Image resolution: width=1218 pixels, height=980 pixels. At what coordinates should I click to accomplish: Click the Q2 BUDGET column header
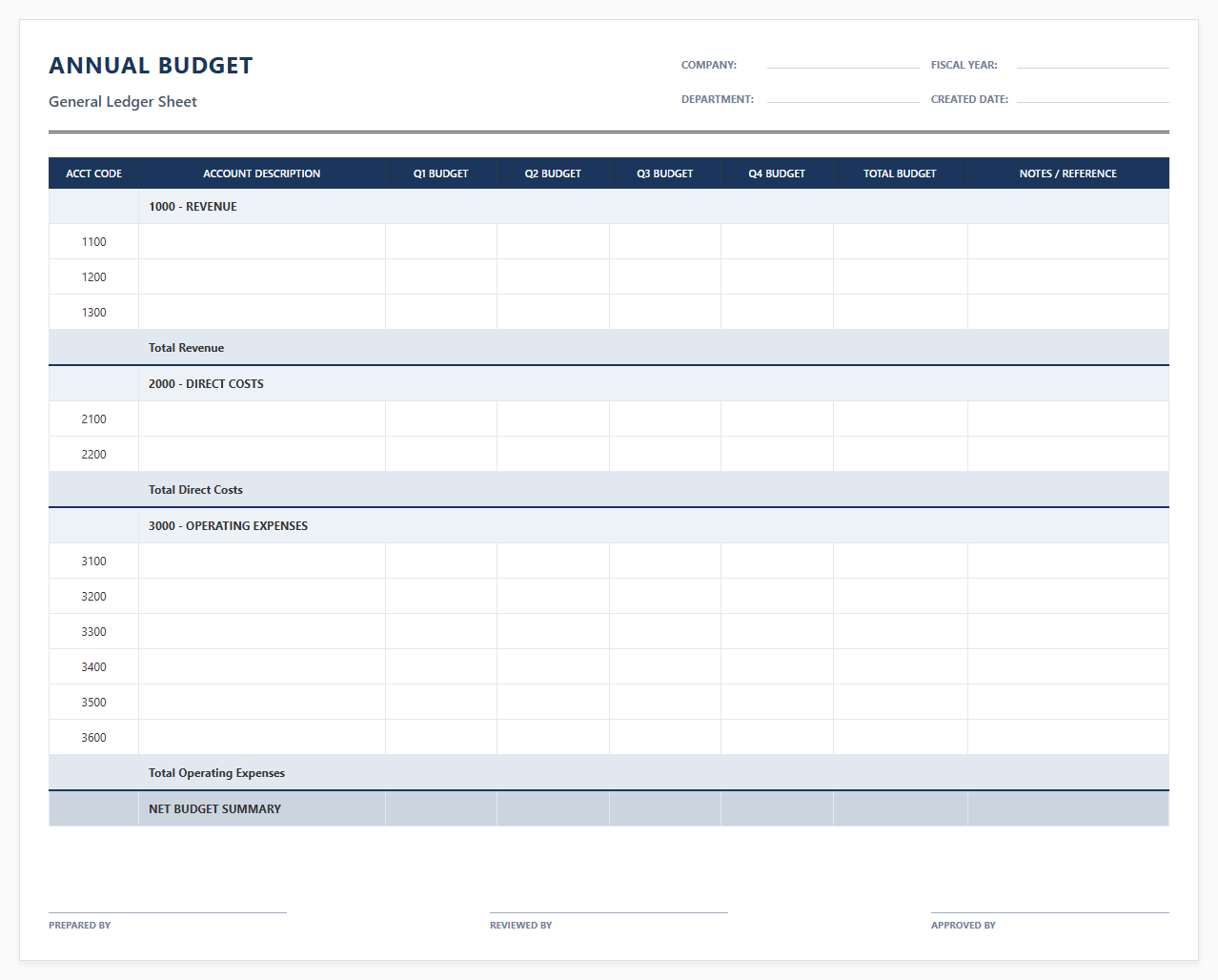[553, 174]
